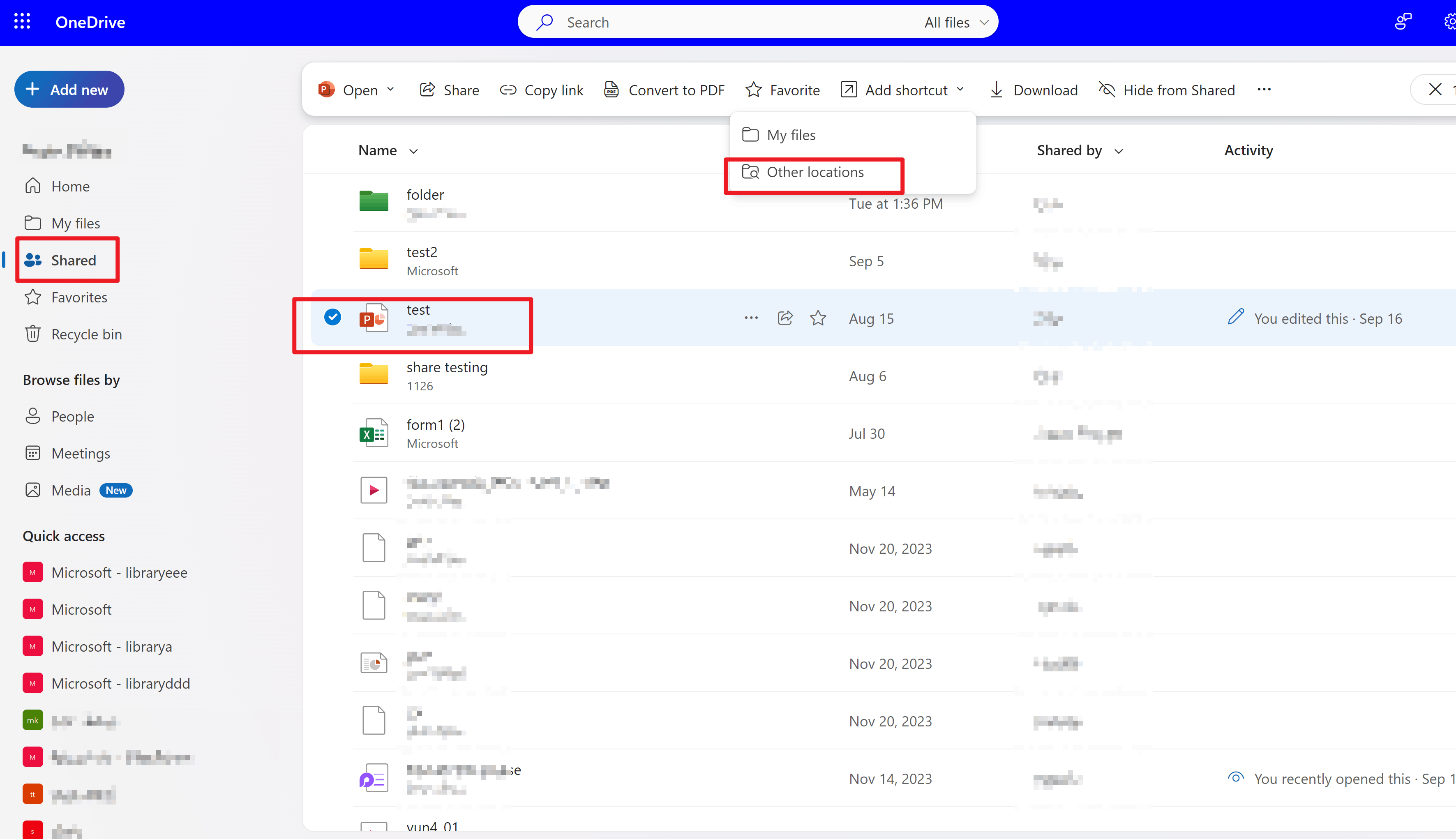Open My files in the sidebar
Viewport: 1456px width, 839px height.
click(62, 223)
